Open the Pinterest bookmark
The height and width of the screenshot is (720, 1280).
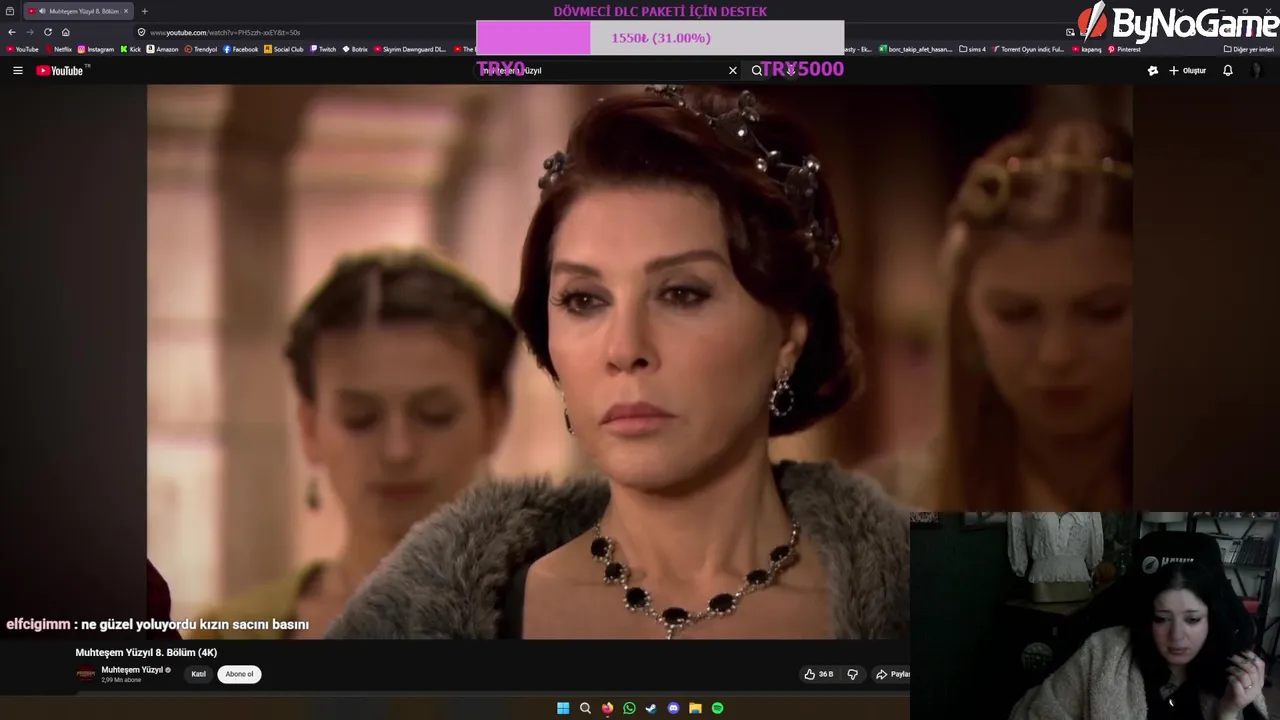coord(1125,49)
